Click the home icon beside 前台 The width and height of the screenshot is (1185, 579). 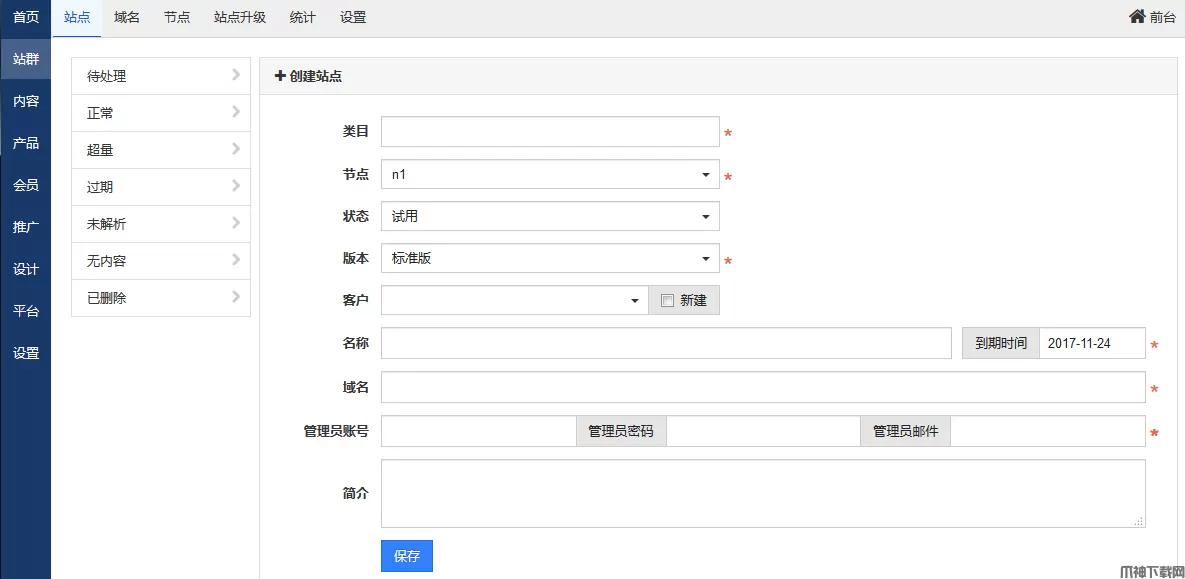pos(1137,17)
